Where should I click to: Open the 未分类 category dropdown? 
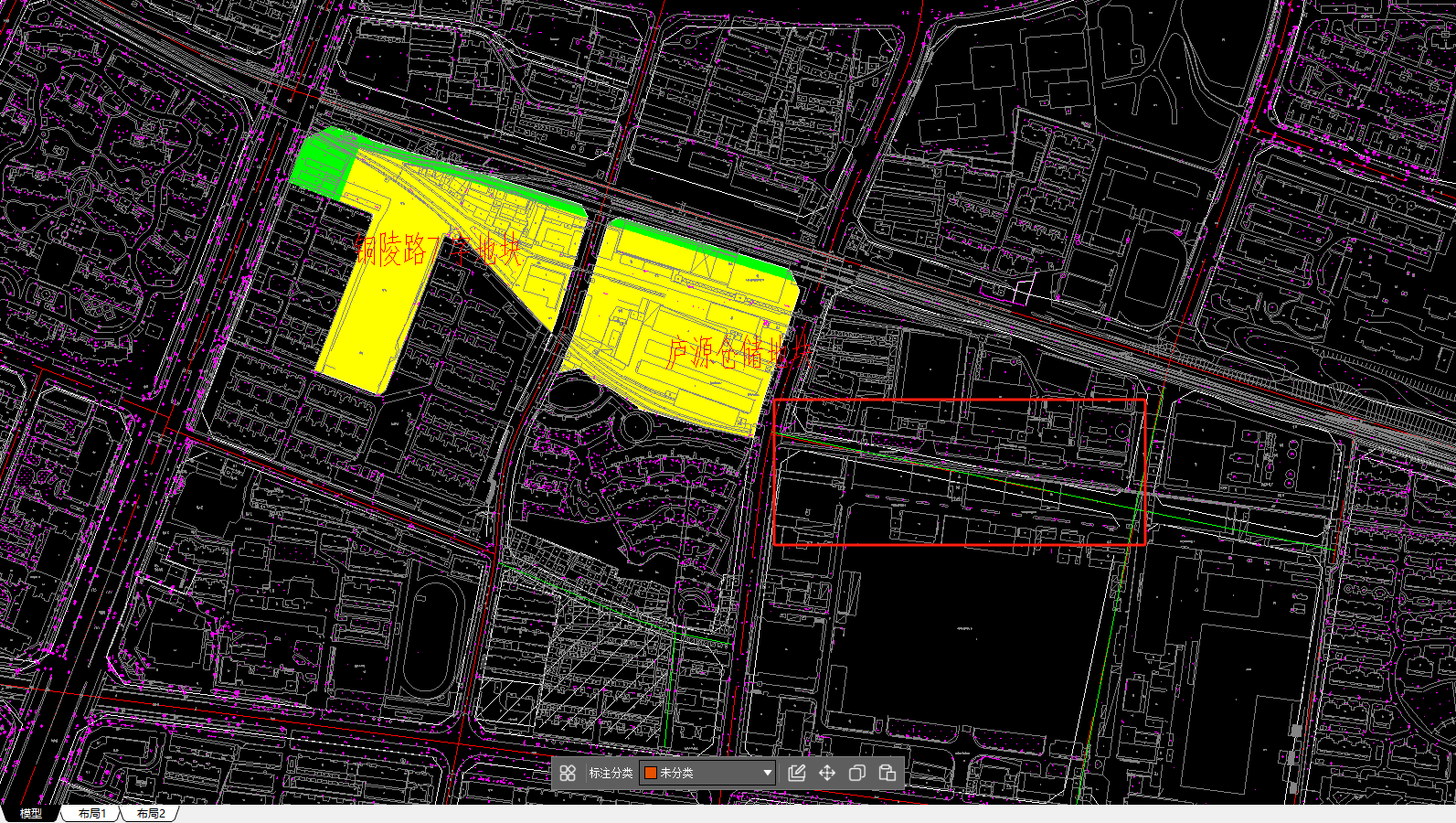(x=767, y=773)
